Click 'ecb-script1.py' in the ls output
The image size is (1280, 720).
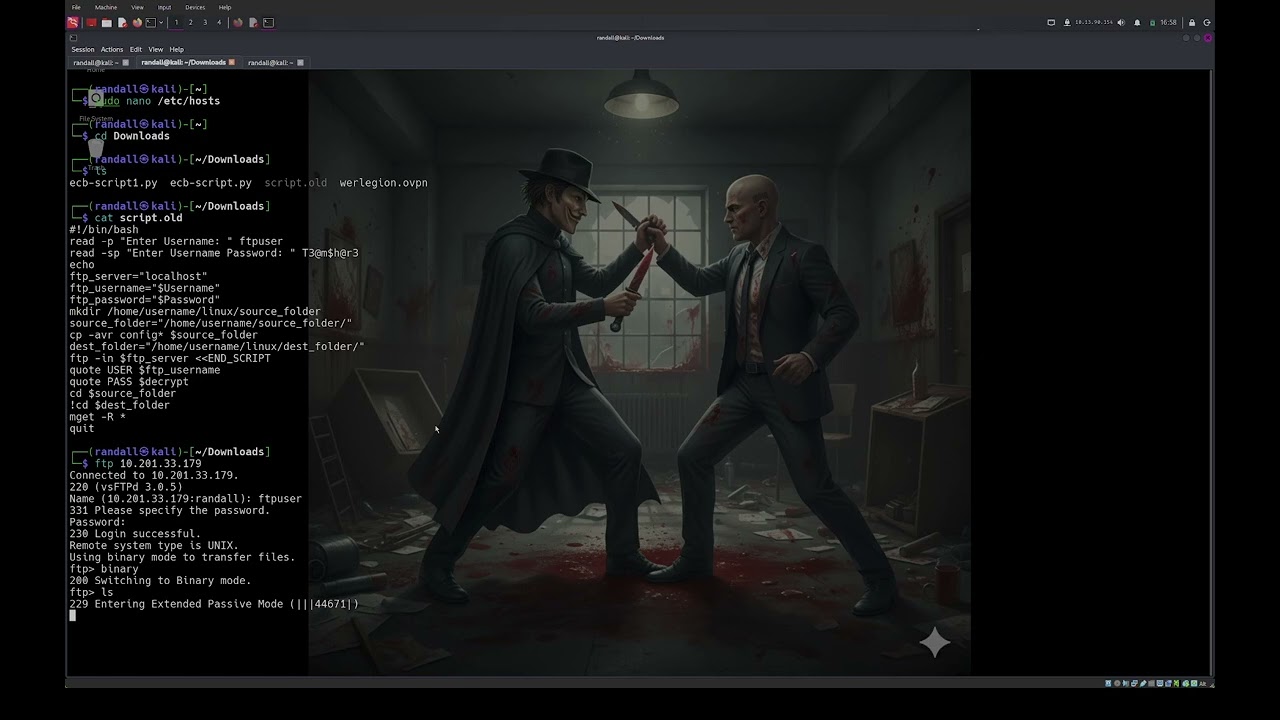[113, 183]
